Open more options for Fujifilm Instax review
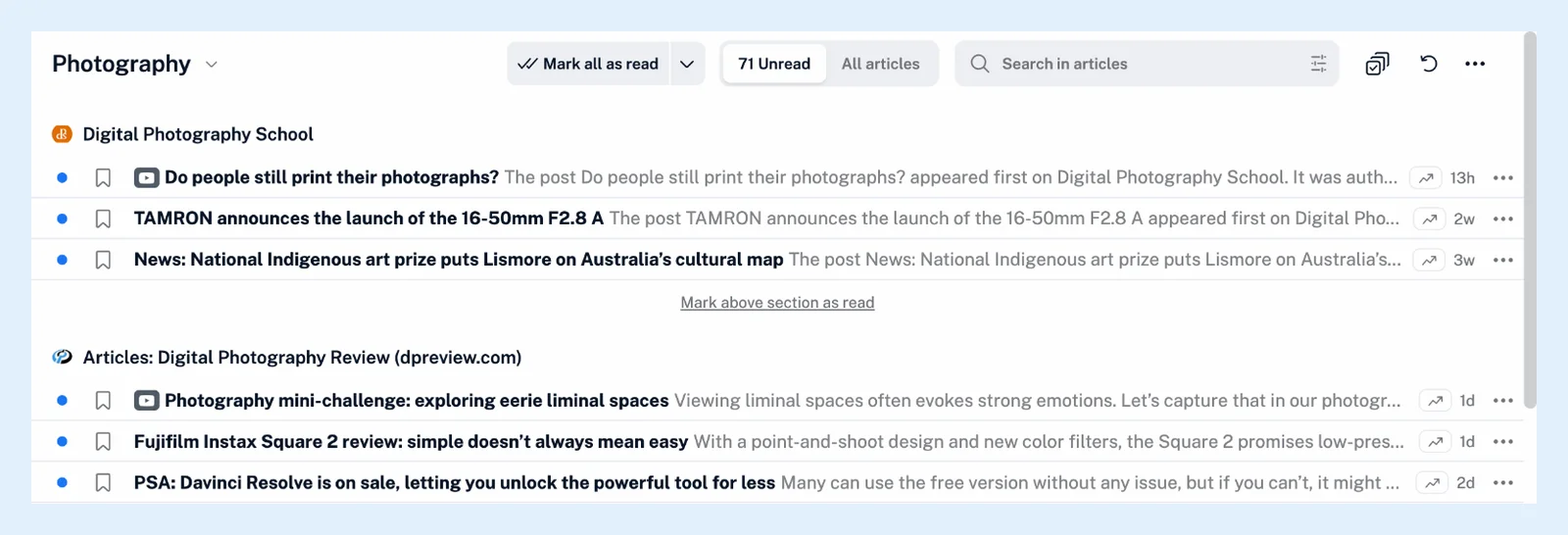Screen dimensions: 1568x535 (1503, 442)
